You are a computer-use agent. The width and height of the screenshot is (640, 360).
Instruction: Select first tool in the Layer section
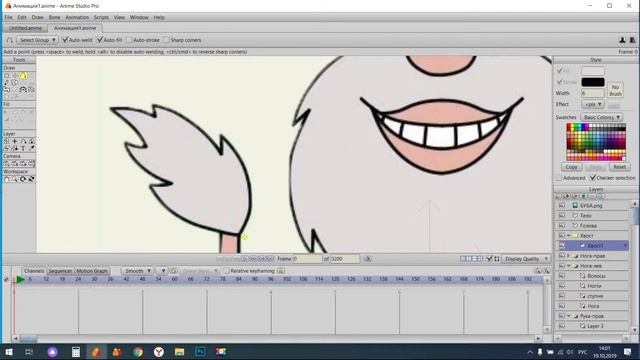[x=7, y=141]
